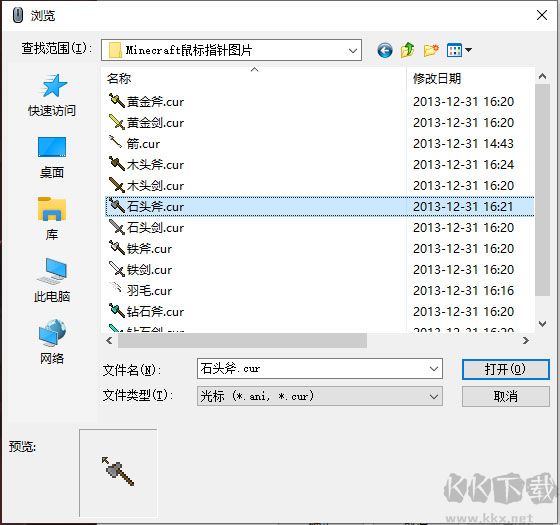Open Network (网络) location
The image size is (560, 525).
pos(52,342)
